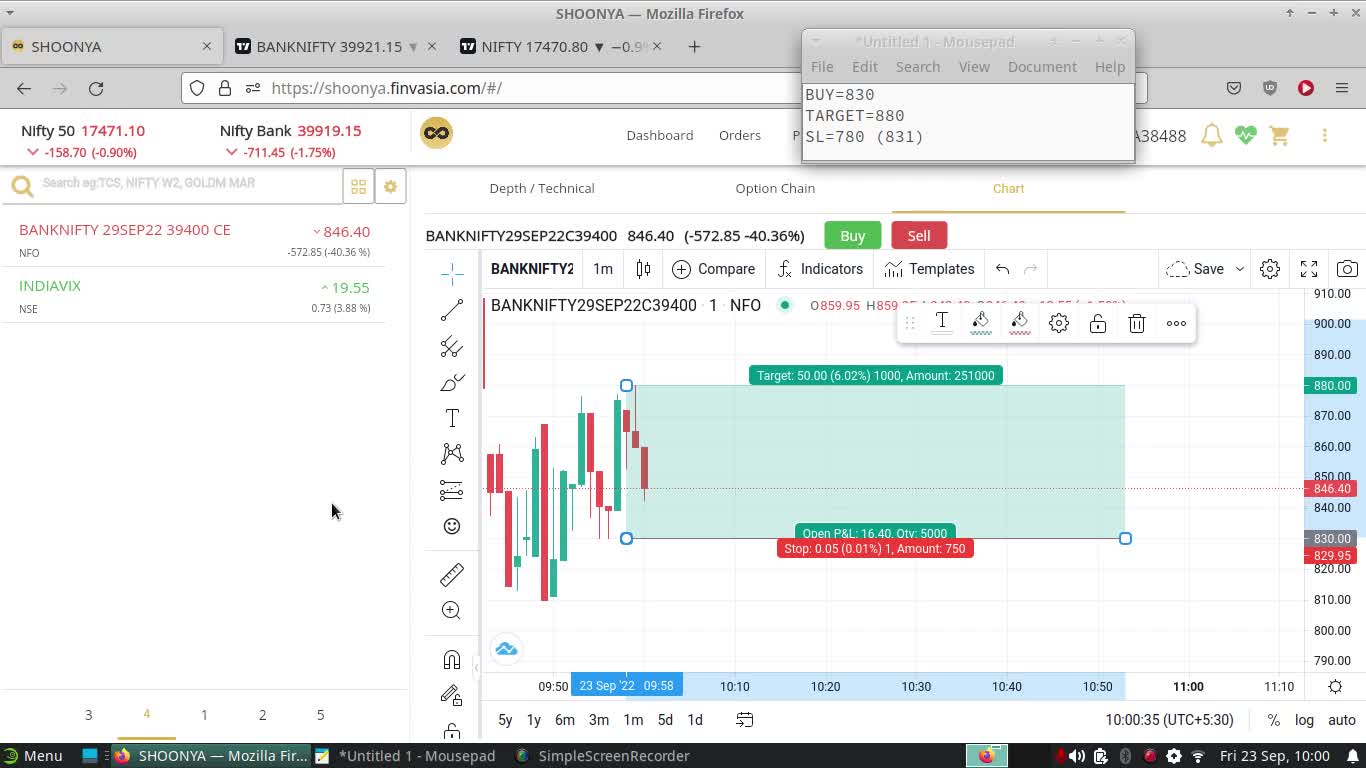Select the trend line drawing tool
Screen dimensions: 1366x768
pos(452,310)
